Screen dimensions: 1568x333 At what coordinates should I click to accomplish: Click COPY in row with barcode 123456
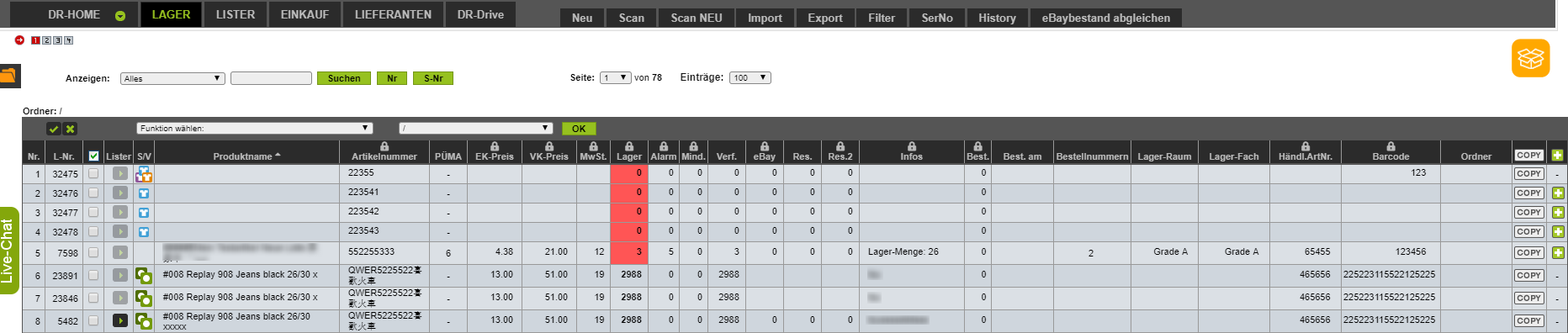(x=1528, y=252)
